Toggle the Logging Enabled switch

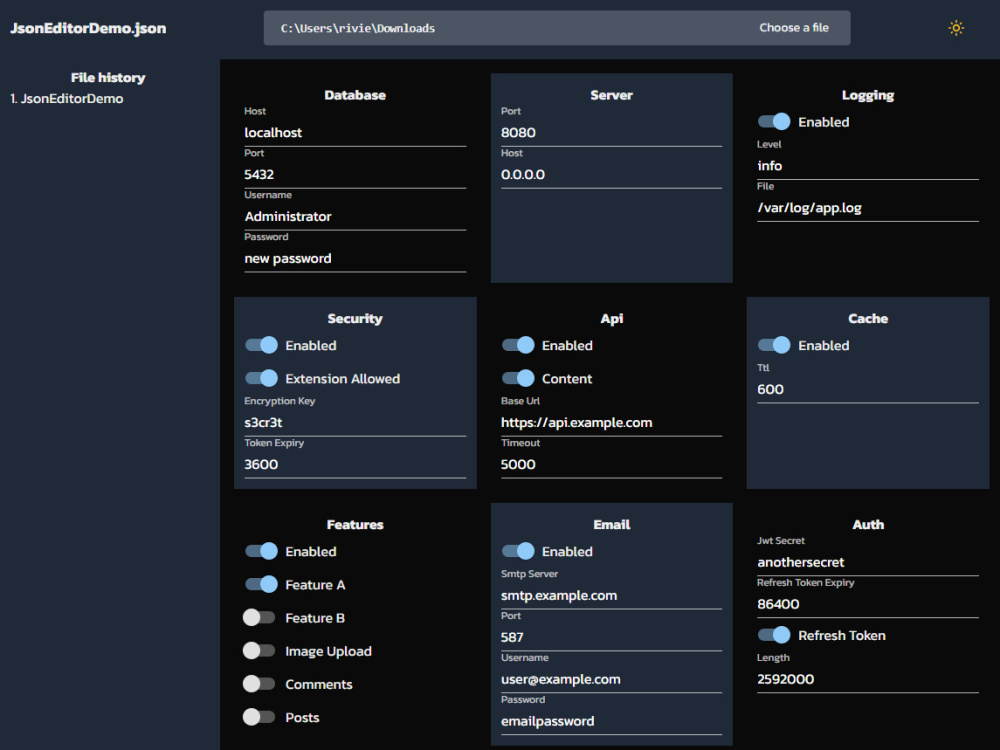(774, 122)
